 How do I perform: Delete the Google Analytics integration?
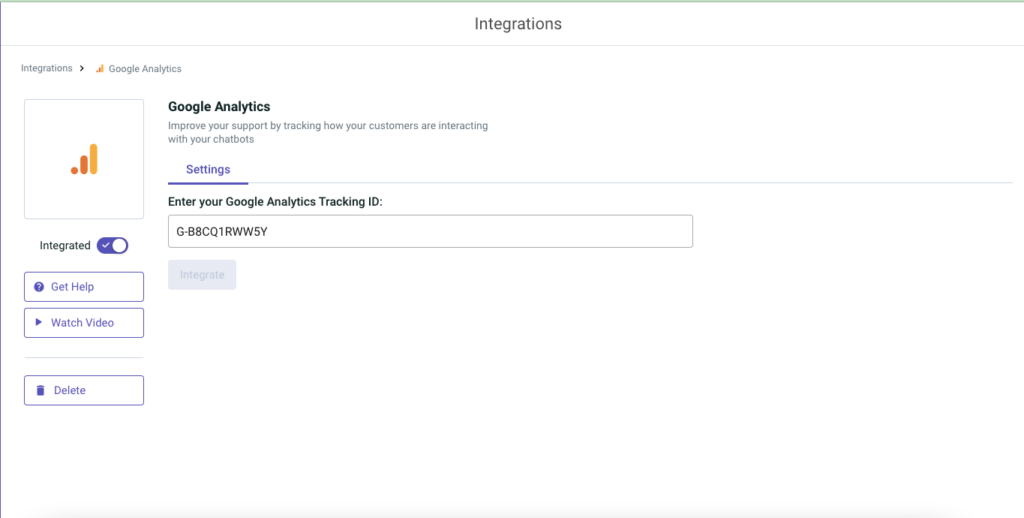[84, 390]
